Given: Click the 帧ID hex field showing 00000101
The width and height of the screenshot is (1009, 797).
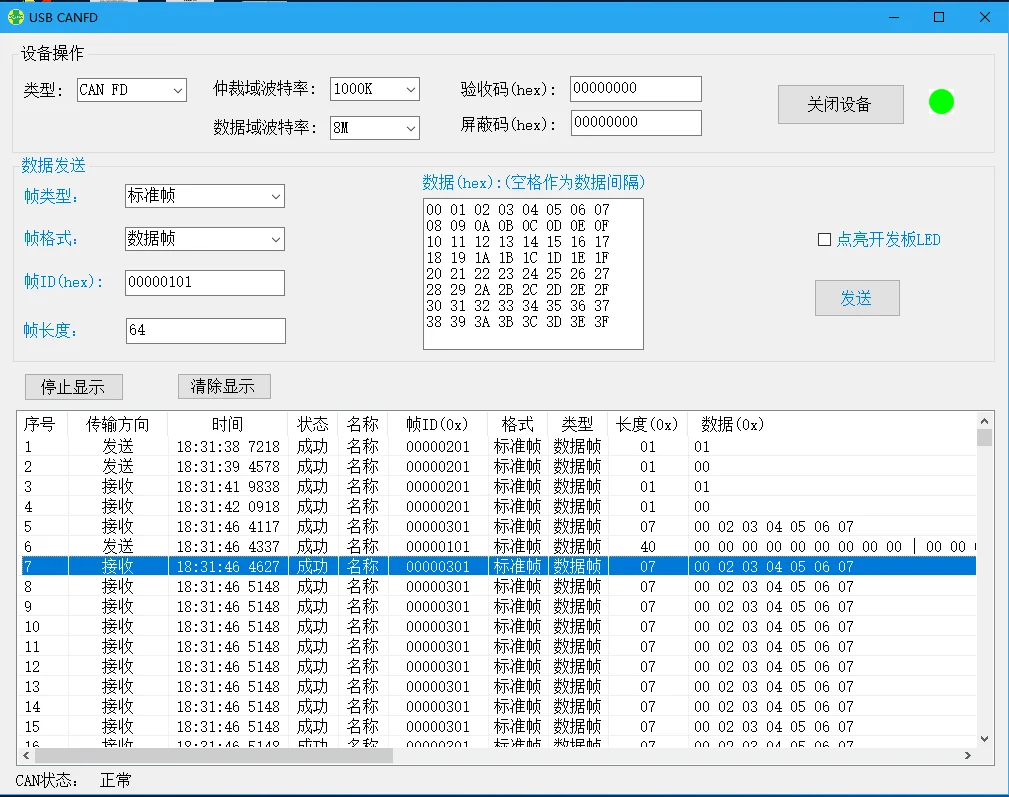Looking at the screenshot, I should tap(205, 283).
